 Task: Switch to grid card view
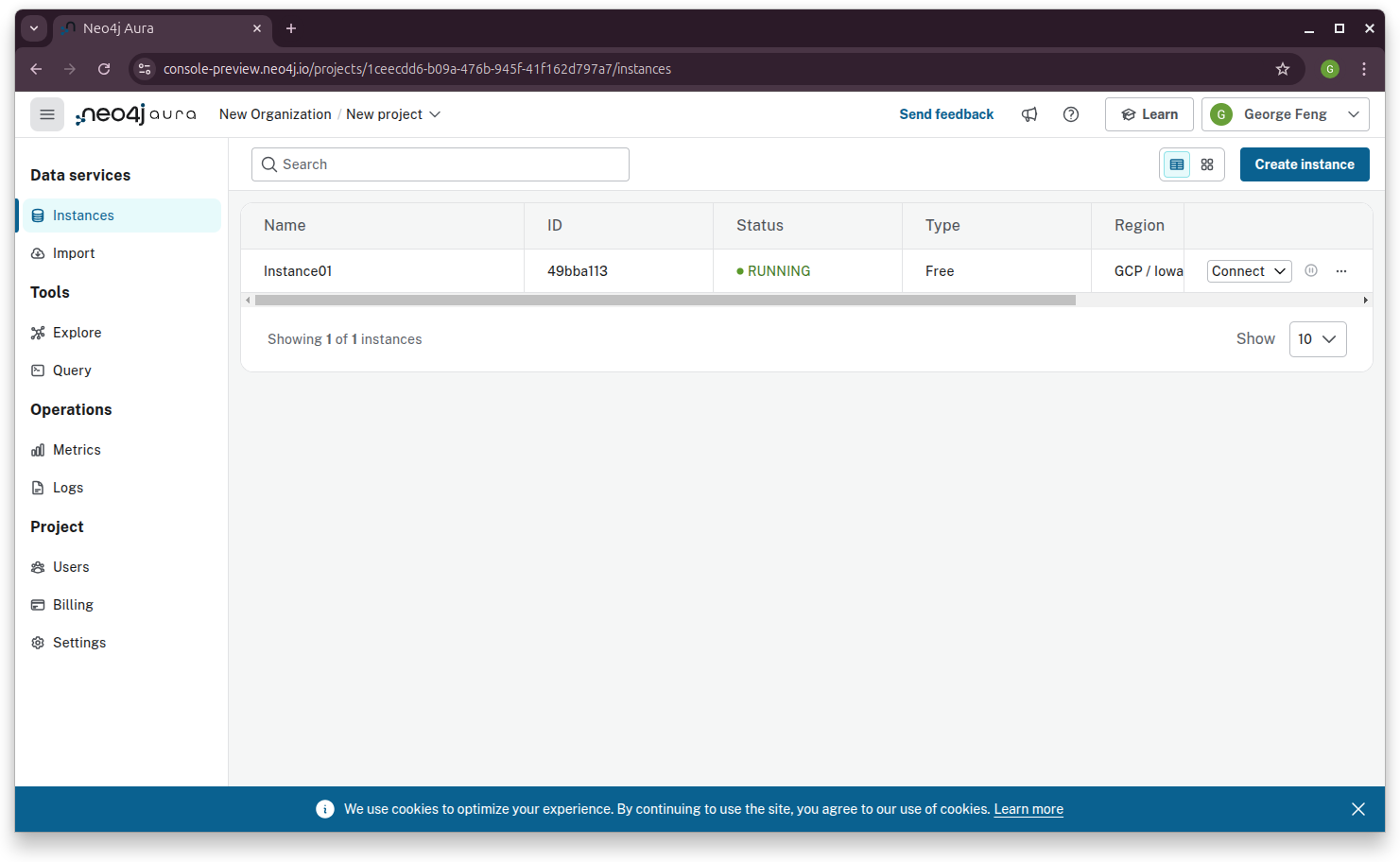tap(1207, 164)
